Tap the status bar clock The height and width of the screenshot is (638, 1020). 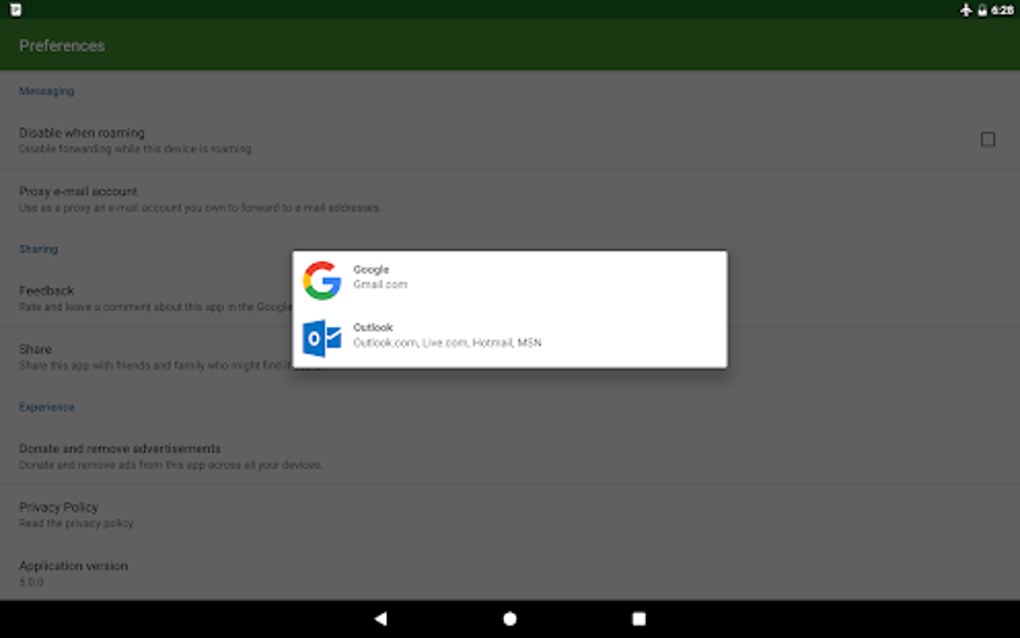tap(1002, 10)
